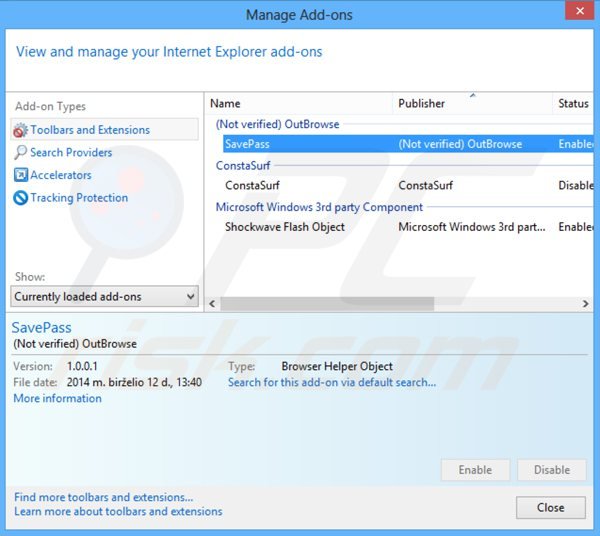
Task: Click Search for this add-on via default search
Action: [332, 382]
